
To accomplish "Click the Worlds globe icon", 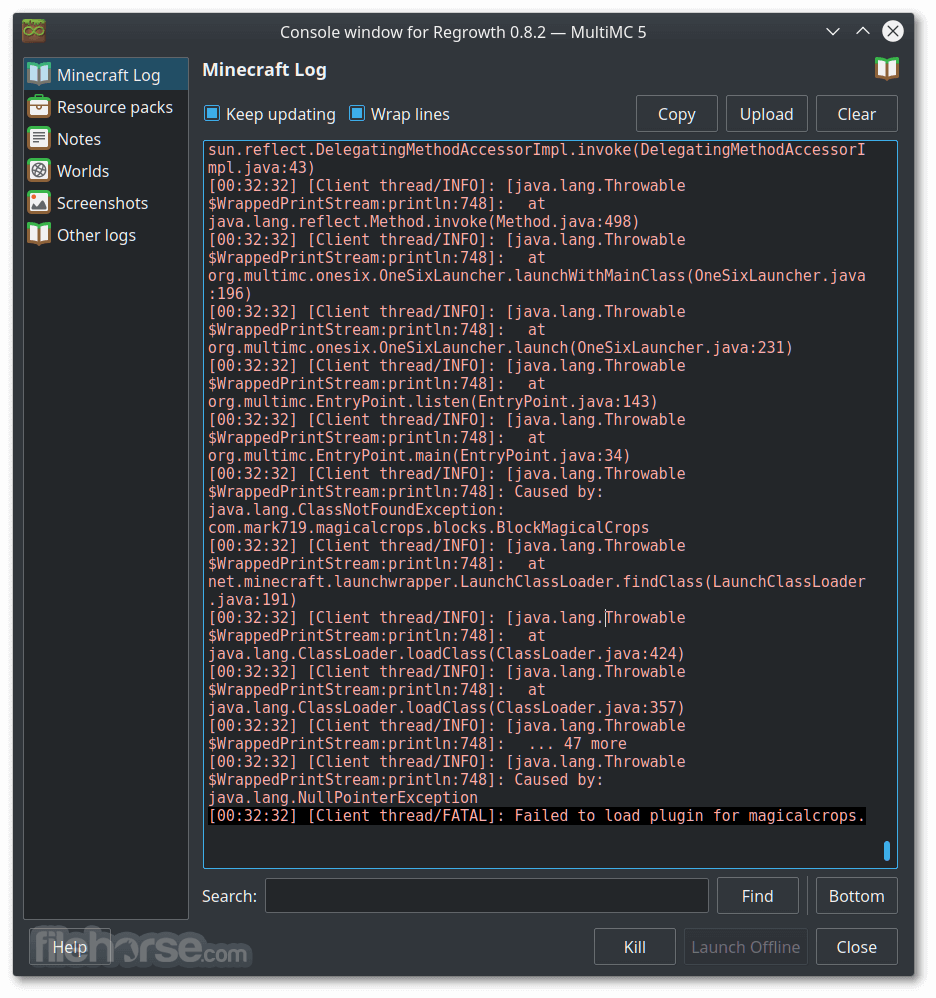I will [39, 171].
